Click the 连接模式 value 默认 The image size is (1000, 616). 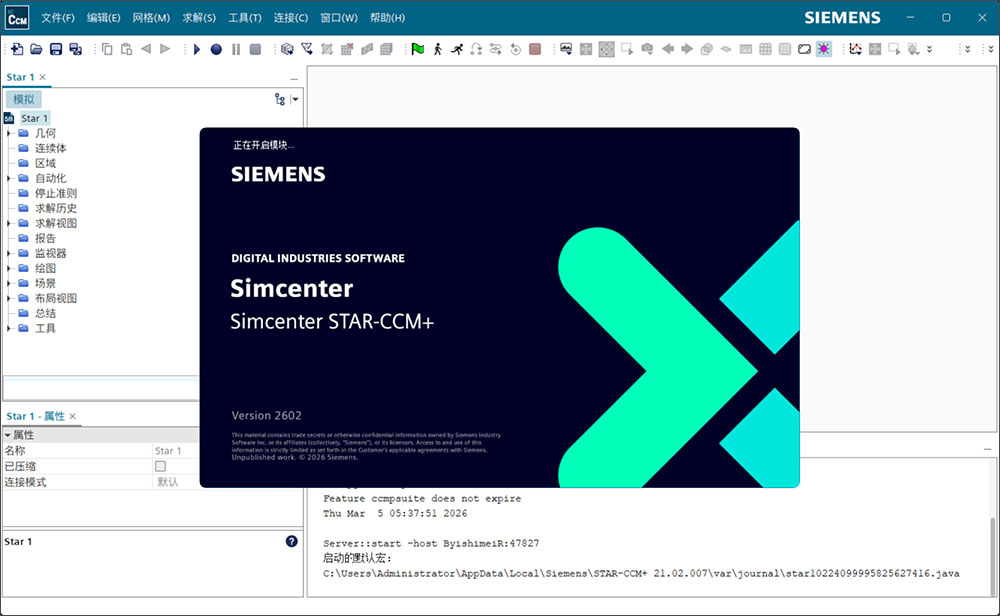(168, 482)
